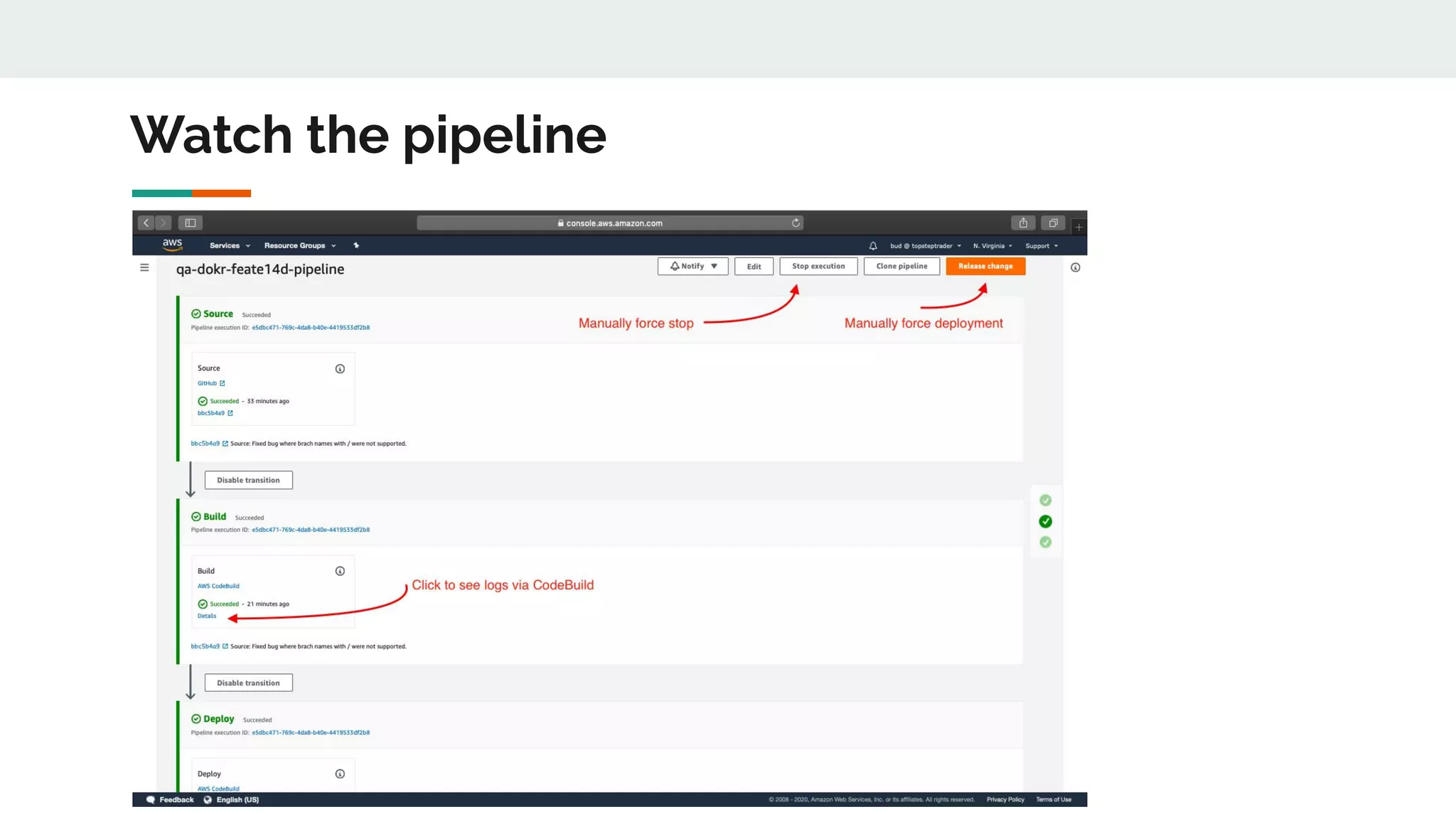
Task: Click the info icon on the Deploy action card
Action: click(x=340, y=773)
